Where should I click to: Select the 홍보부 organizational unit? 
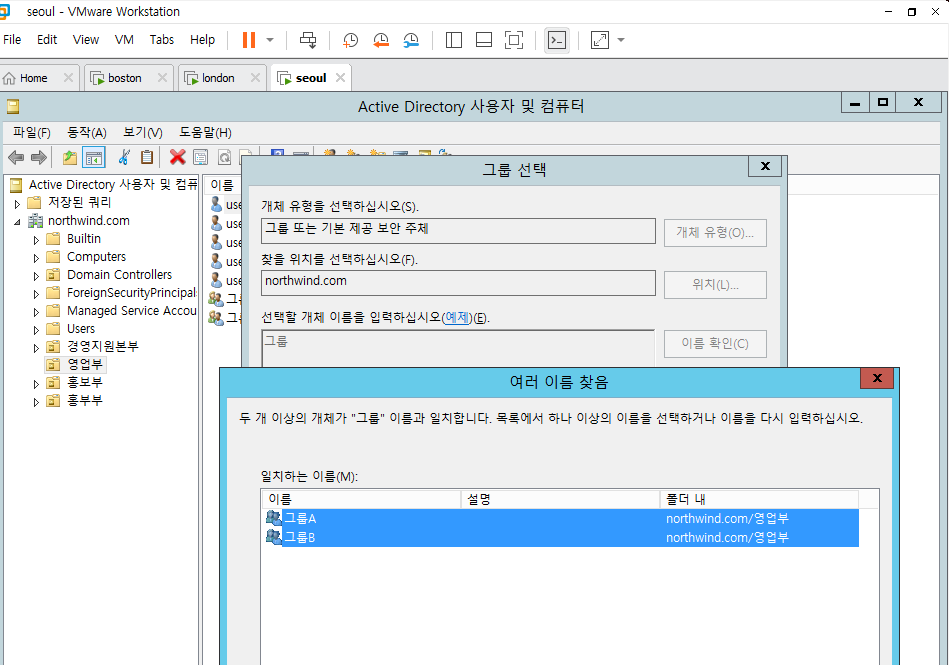[84, 382]
